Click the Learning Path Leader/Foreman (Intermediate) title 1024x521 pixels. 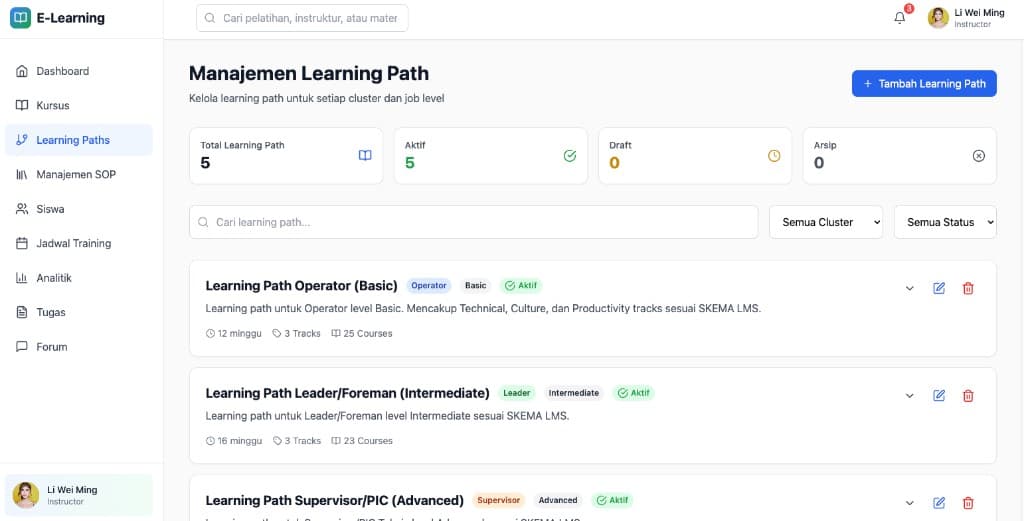click(347, 393)
